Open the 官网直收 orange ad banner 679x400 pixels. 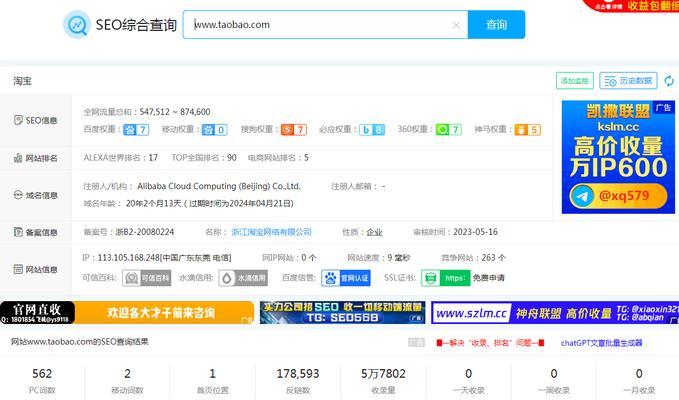coord(127,313)
